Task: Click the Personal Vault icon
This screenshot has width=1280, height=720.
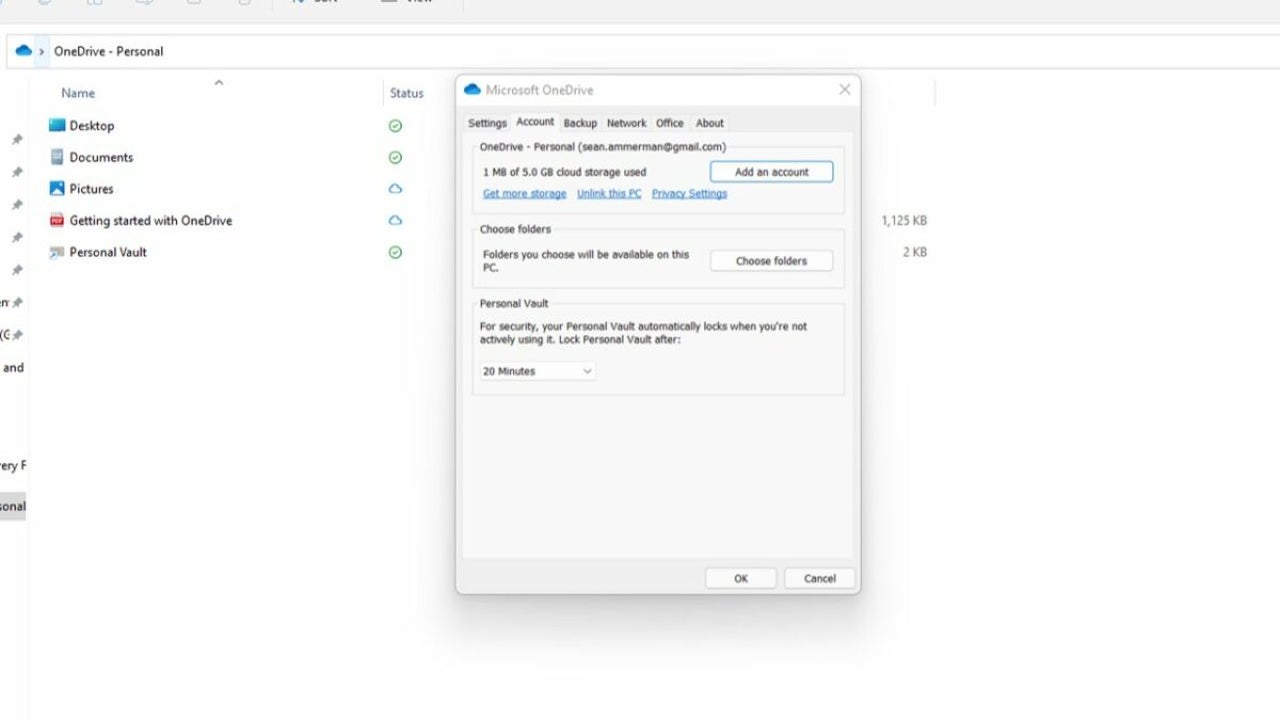Action: click(x=57, y=252)
